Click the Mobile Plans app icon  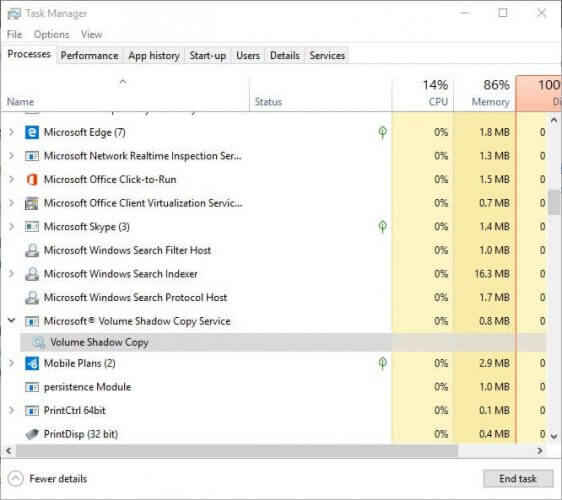(x=32, y=363)
